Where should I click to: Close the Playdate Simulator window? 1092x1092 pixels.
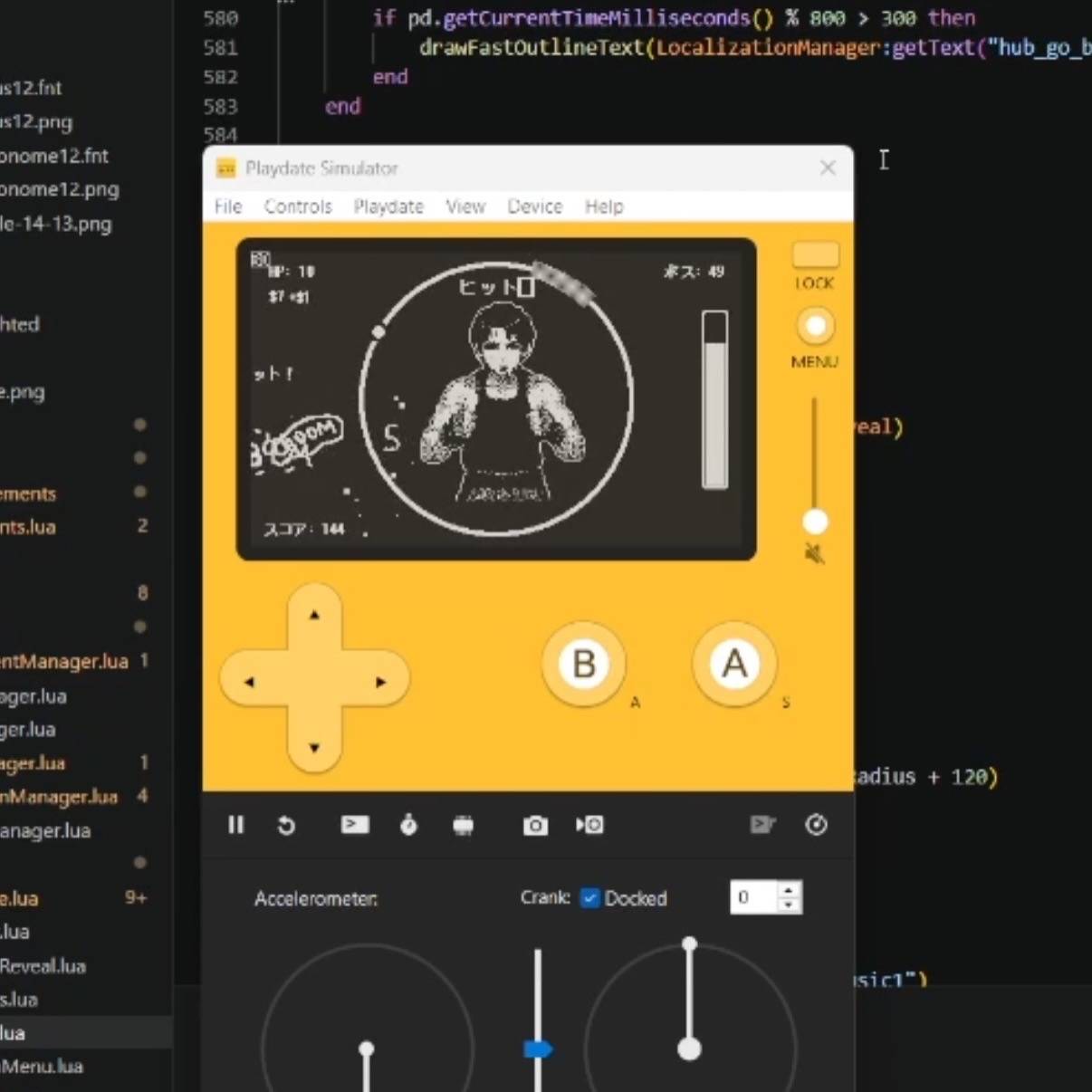828,168
